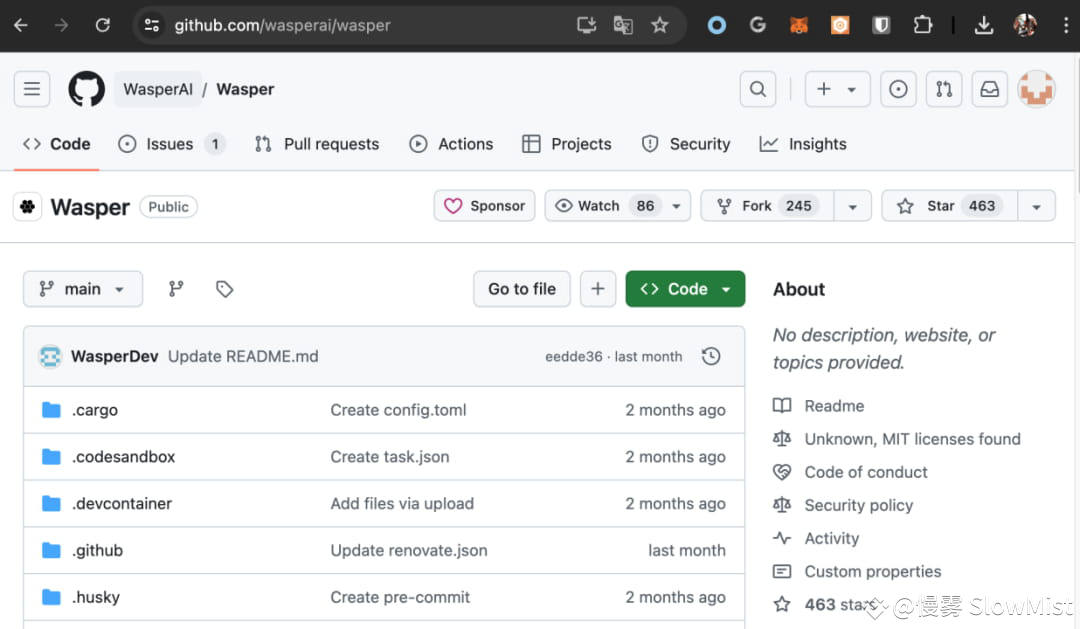The height and width of the screenshot is (629, 1080).
Task: Open the MetaMask fox extension
Action: 798,25
